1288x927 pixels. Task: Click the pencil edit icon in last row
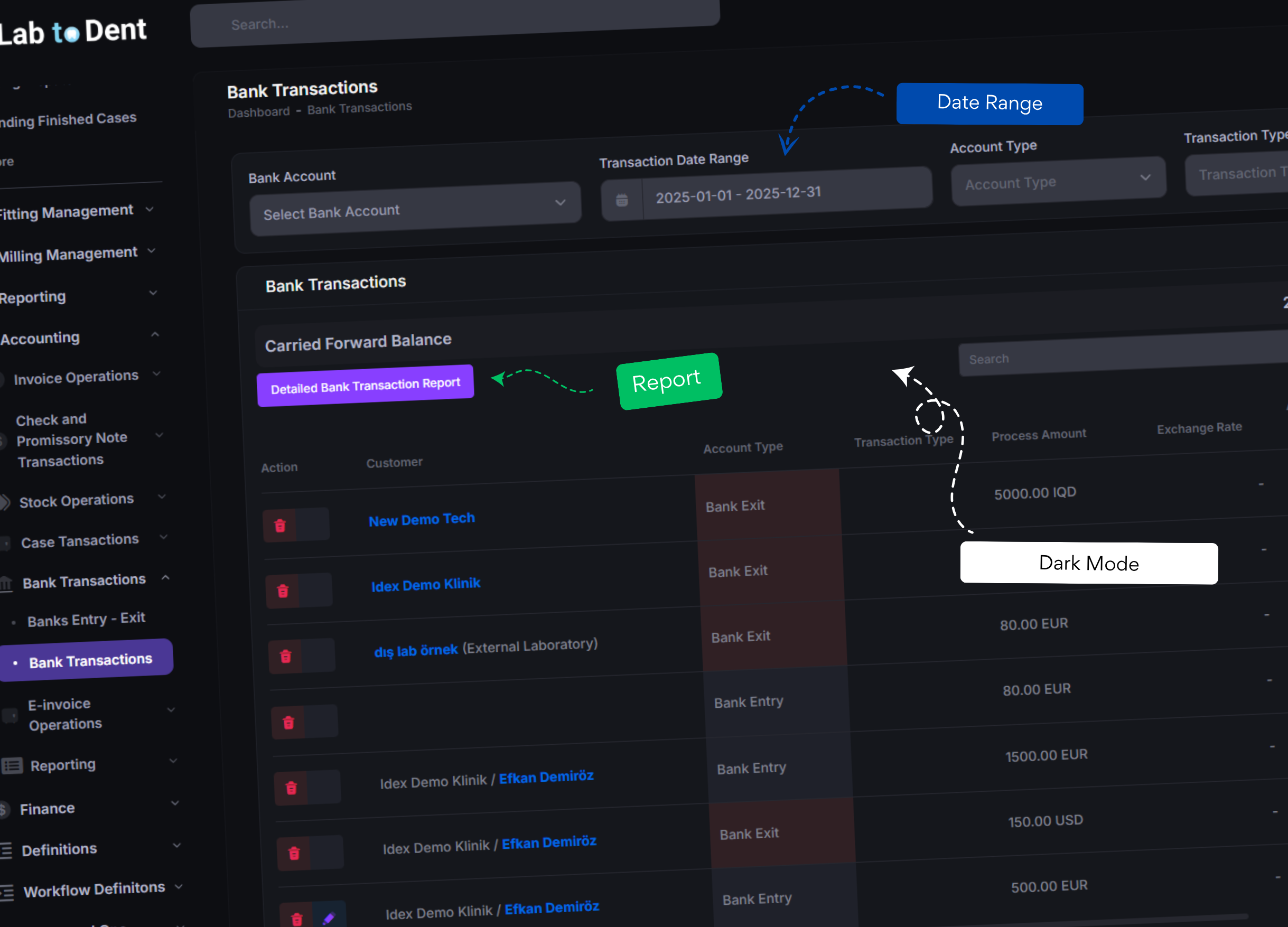click(329, 917)
